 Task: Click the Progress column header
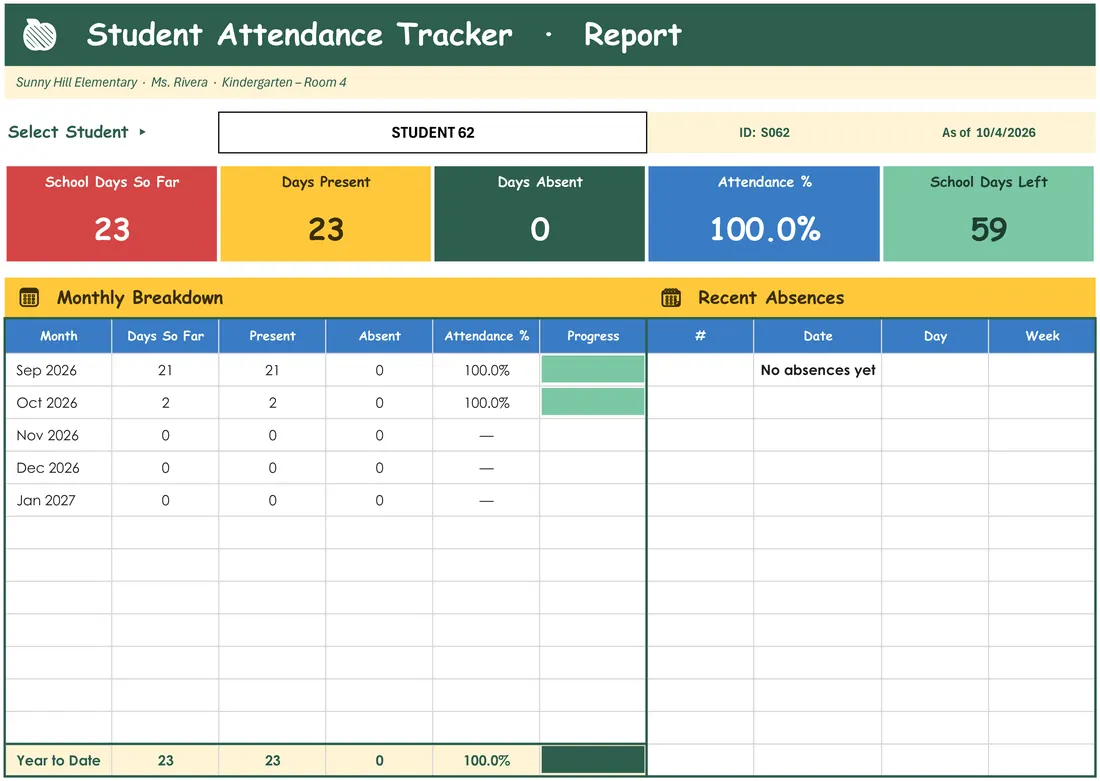(593, 336)
